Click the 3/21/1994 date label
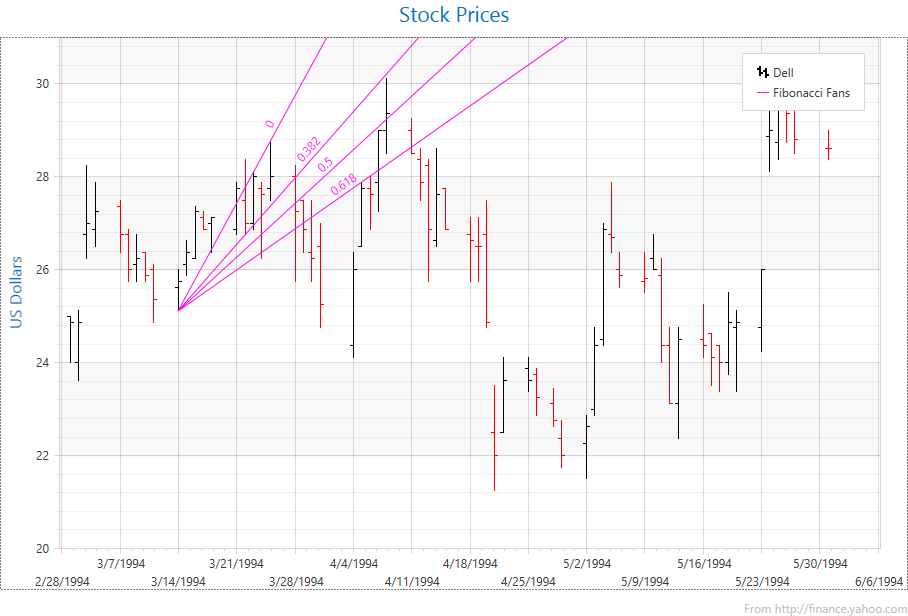Screen dimensions: 908x616 [236, 563]
